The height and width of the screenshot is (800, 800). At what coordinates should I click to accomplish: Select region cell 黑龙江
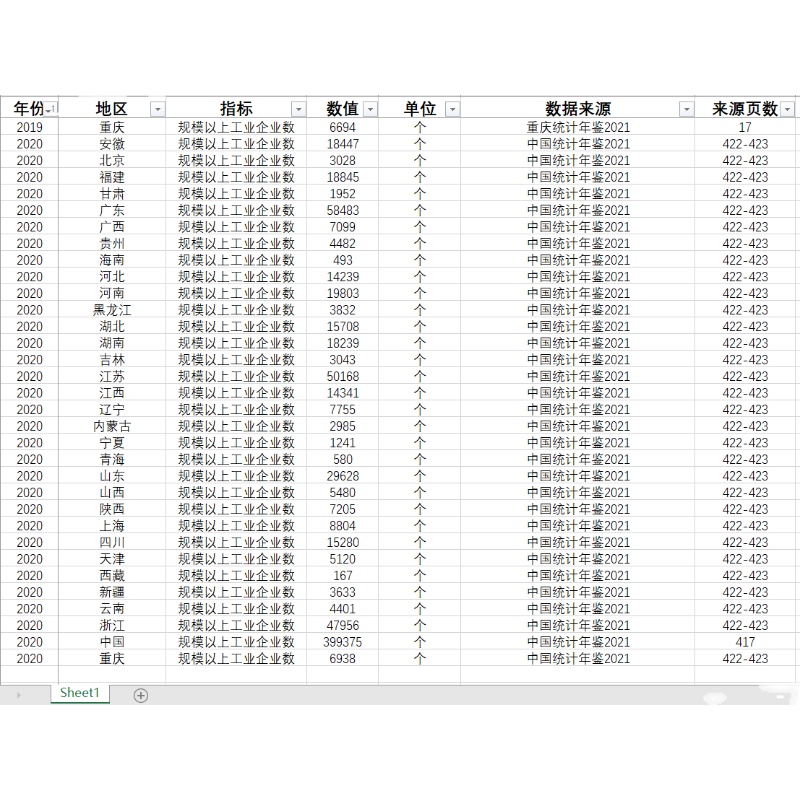point(112,310)
